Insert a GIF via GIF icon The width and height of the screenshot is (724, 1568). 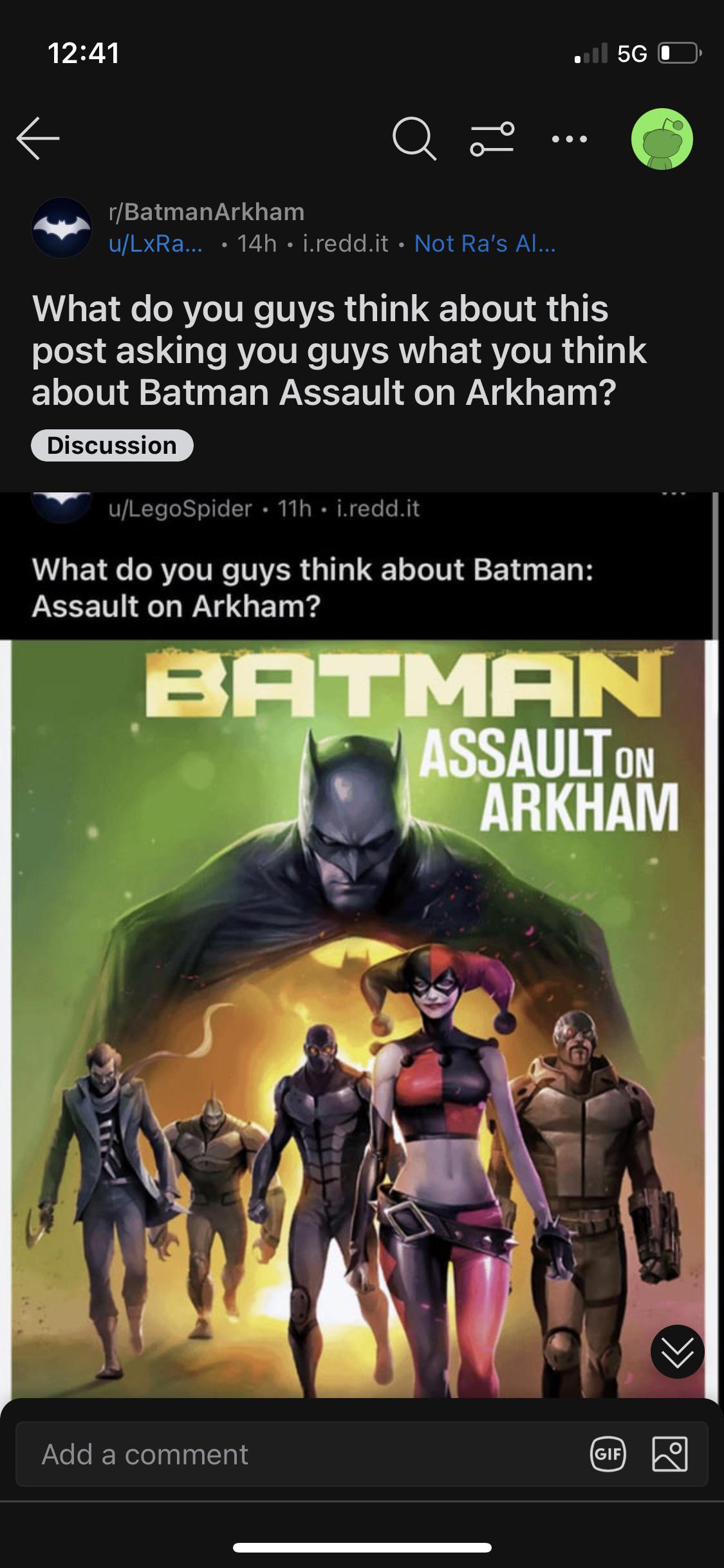coord(608,1454)
